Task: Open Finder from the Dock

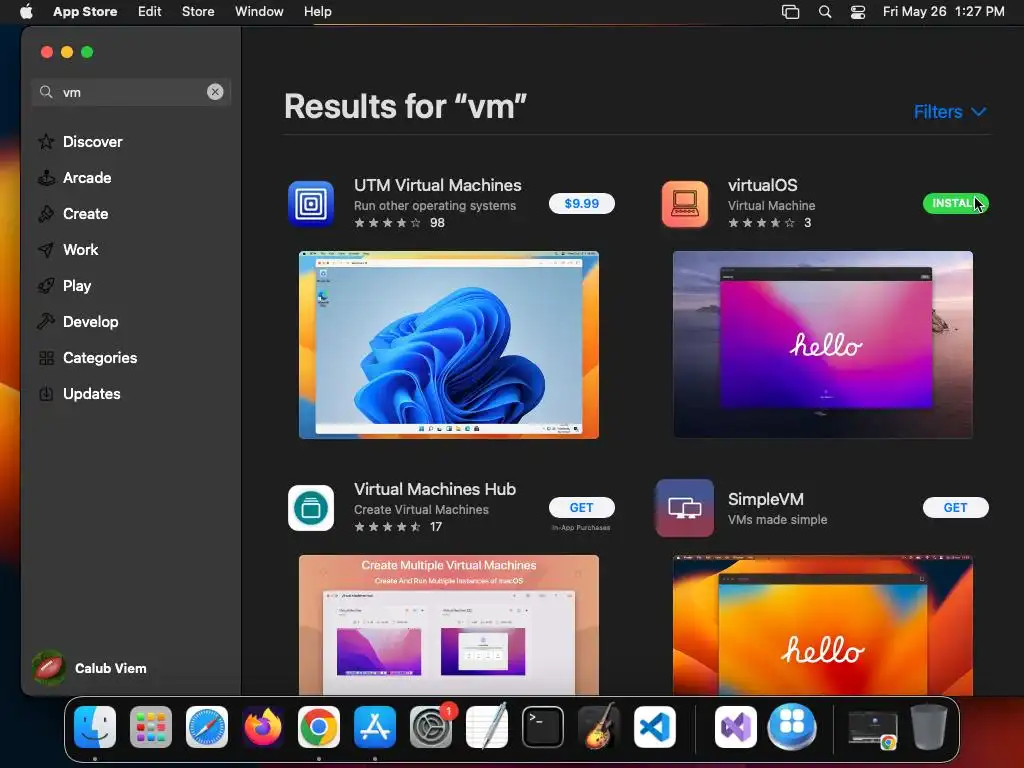Action: pos(95,727)
